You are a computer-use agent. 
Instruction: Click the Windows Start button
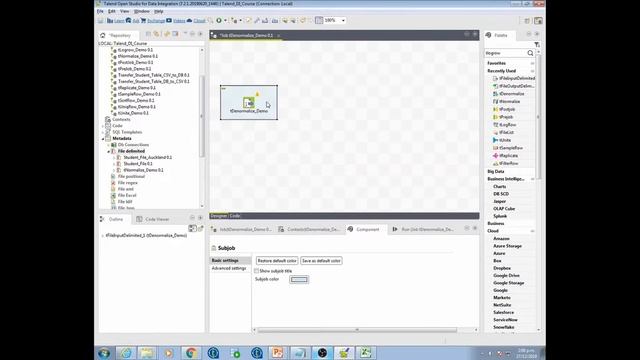(104, 353)
